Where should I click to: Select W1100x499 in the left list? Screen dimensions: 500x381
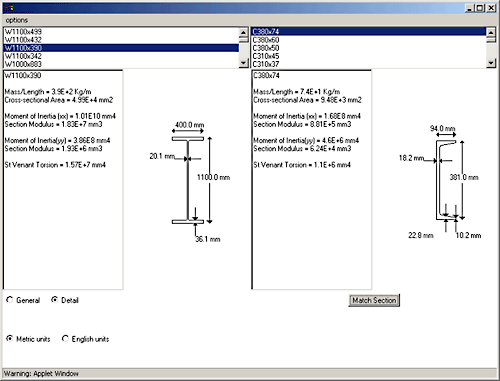121,32
